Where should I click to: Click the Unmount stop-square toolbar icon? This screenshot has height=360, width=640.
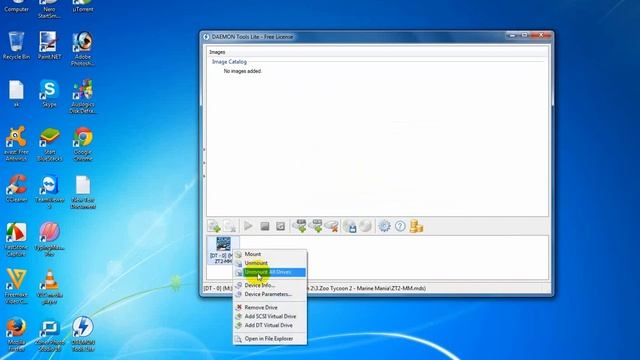[x=264, y=226]
